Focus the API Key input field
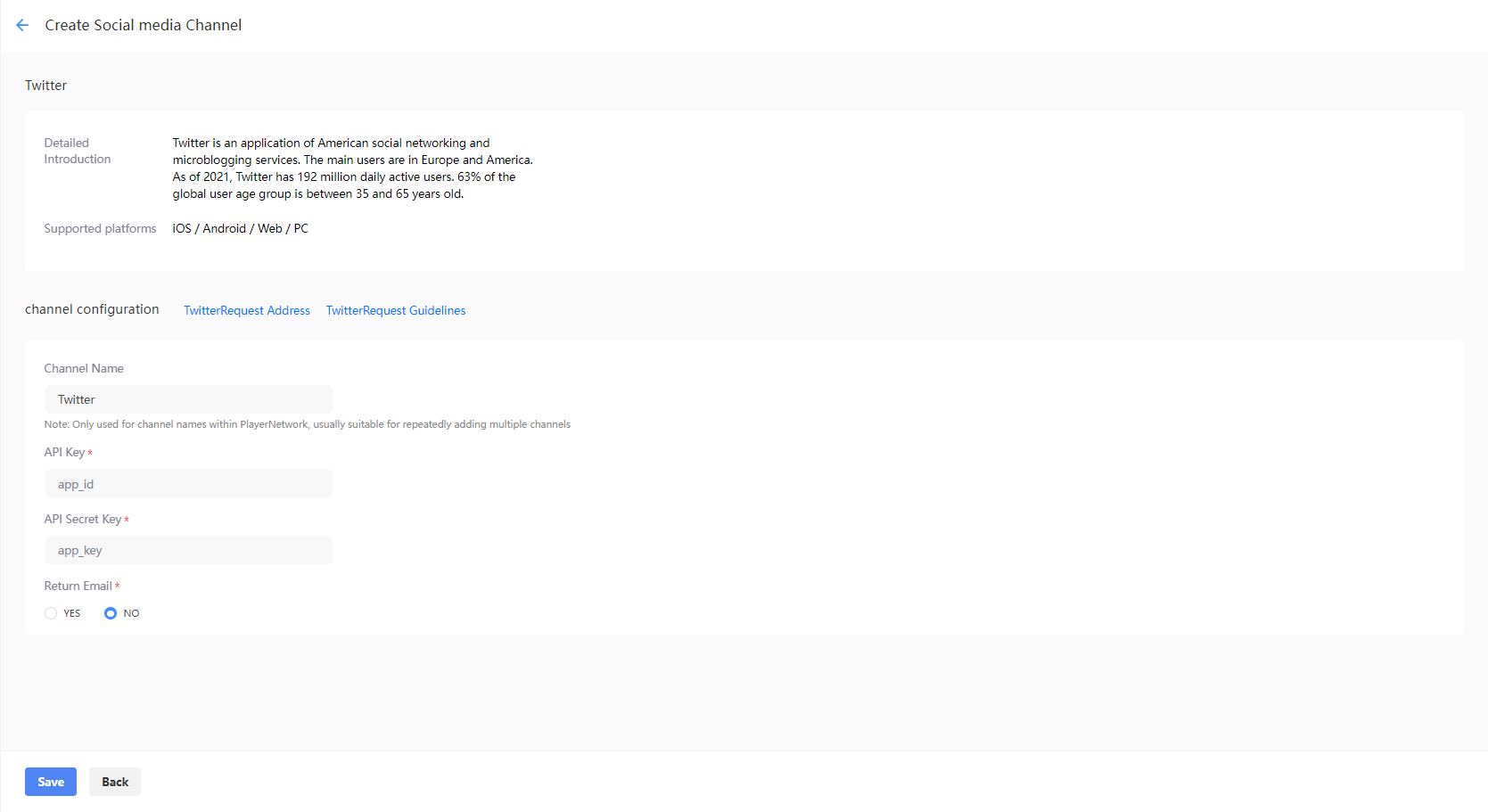 pos(189,484)
